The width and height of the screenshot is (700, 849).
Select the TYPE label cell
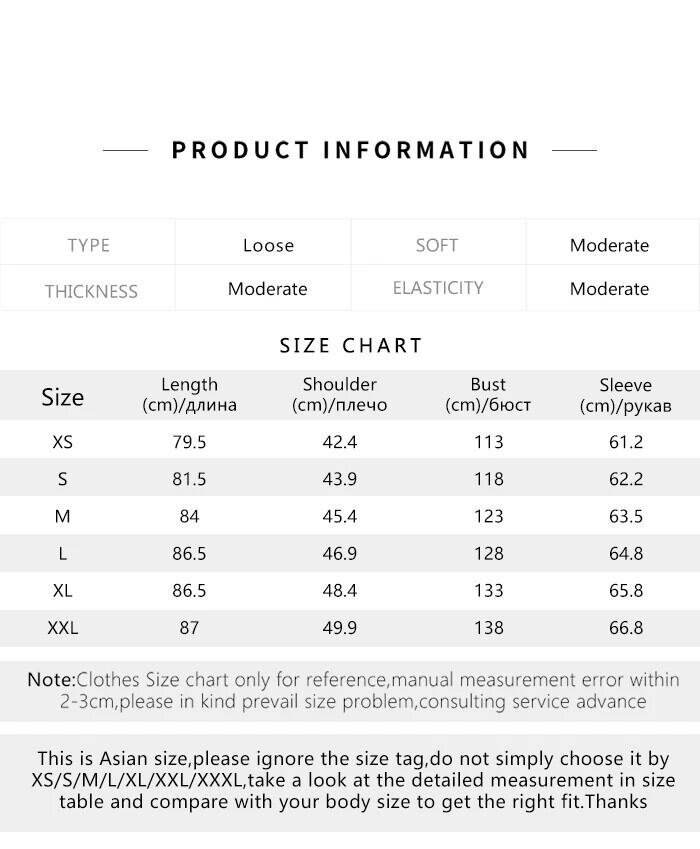pyautogui.click(x=88, y=246)
